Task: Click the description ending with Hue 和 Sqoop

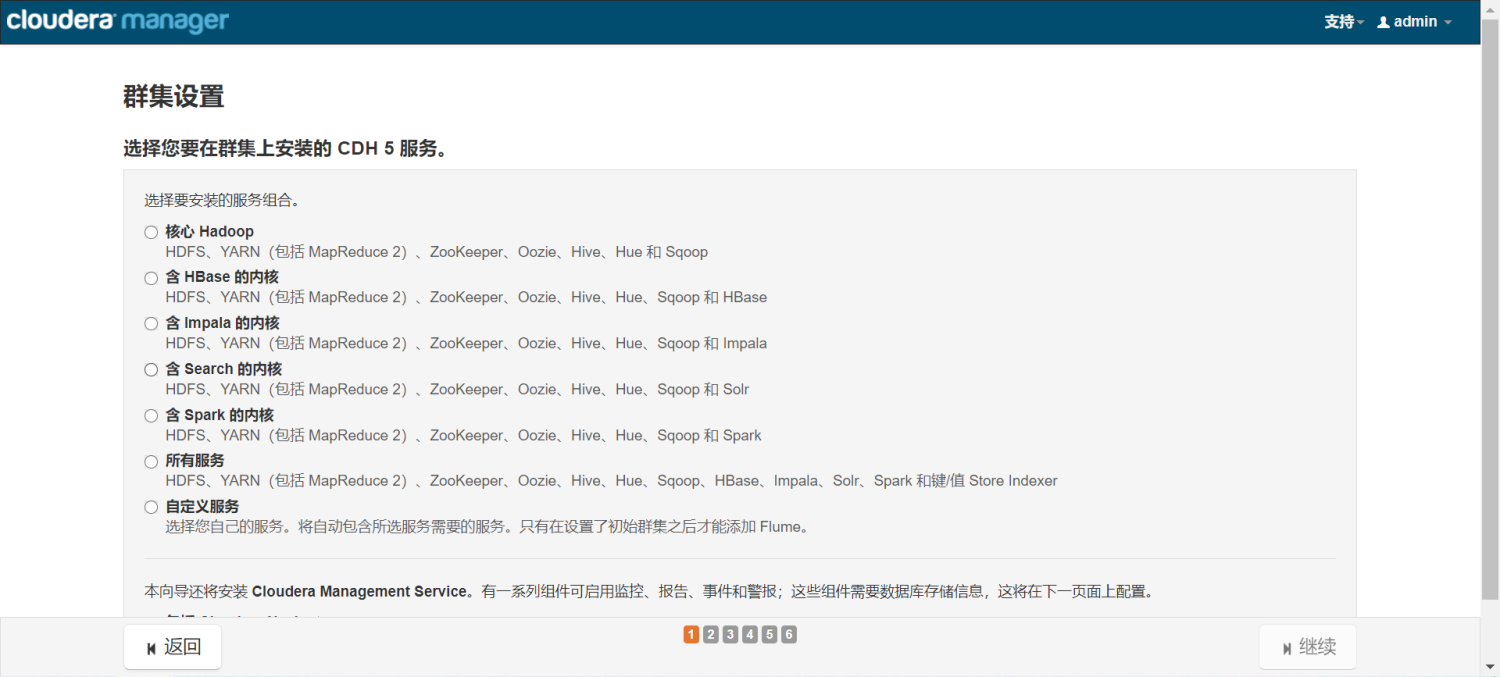Action: [x=436, y=252]
